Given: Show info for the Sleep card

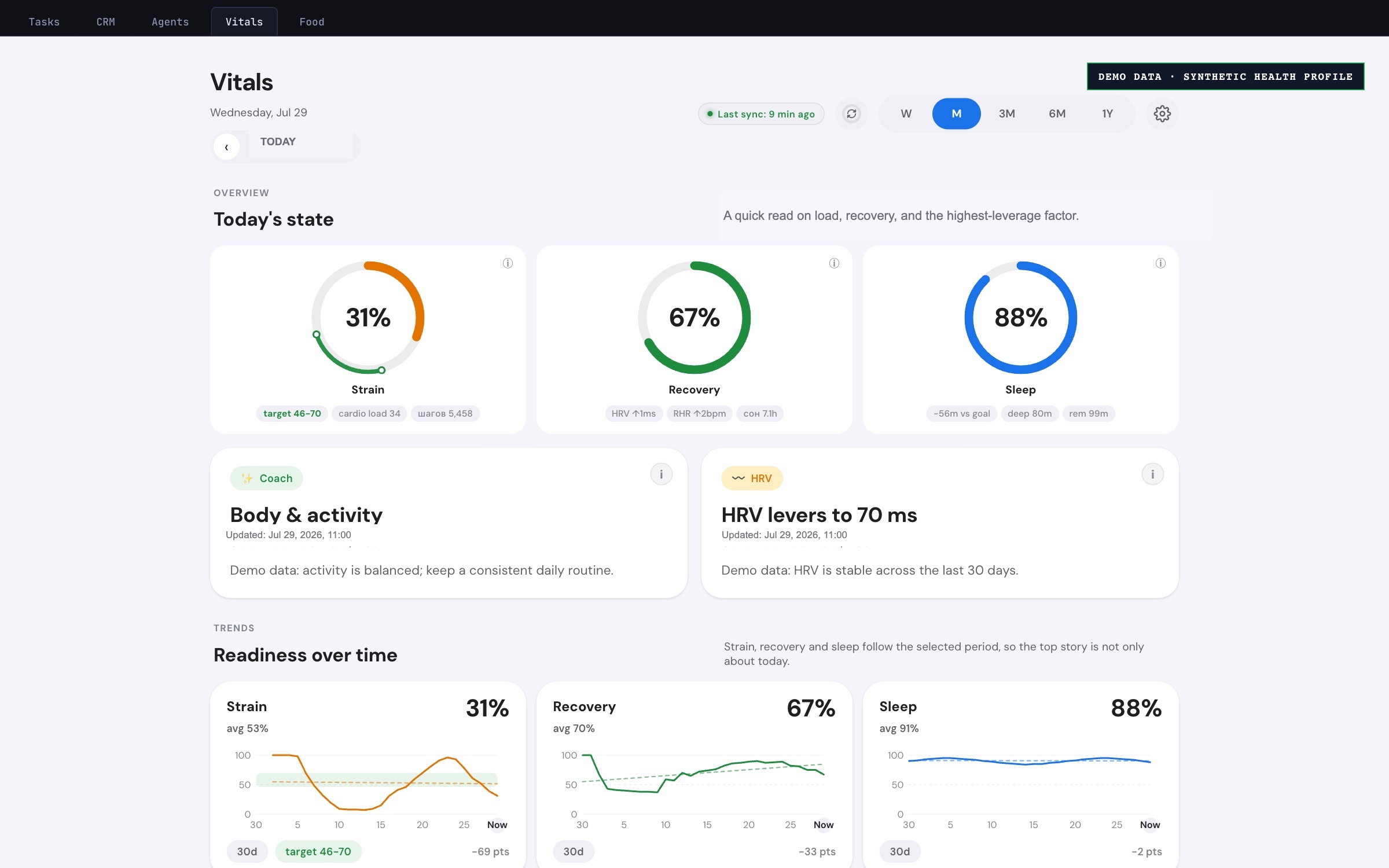Looking at the screenshot, I should tap(1160, 263).
